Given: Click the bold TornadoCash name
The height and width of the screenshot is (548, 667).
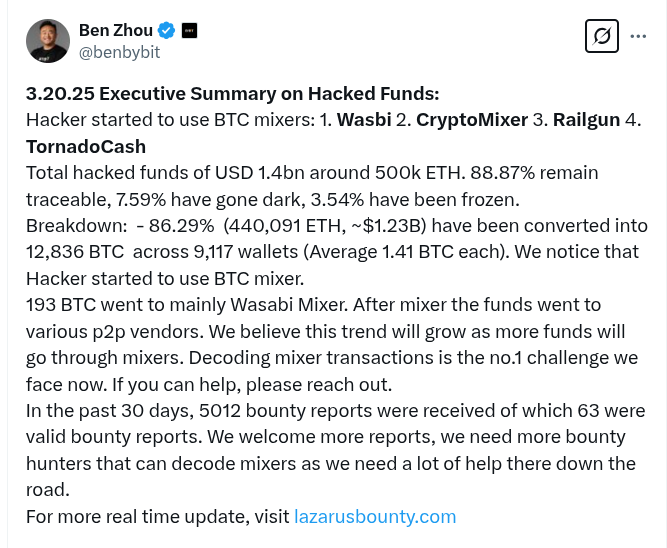Looking at the screenshot, I should 86,147.
